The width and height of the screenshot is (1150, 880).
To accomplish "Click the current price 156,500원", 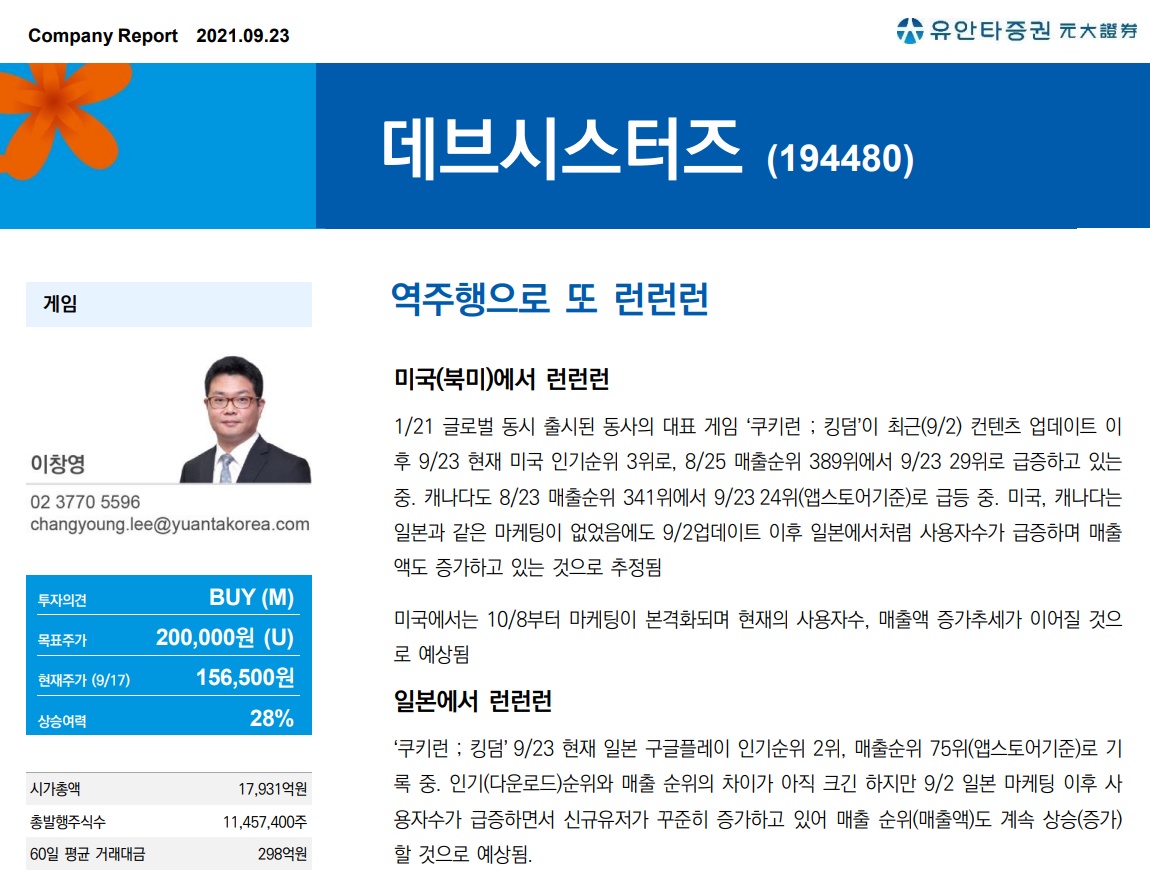I will click(245, 677).
